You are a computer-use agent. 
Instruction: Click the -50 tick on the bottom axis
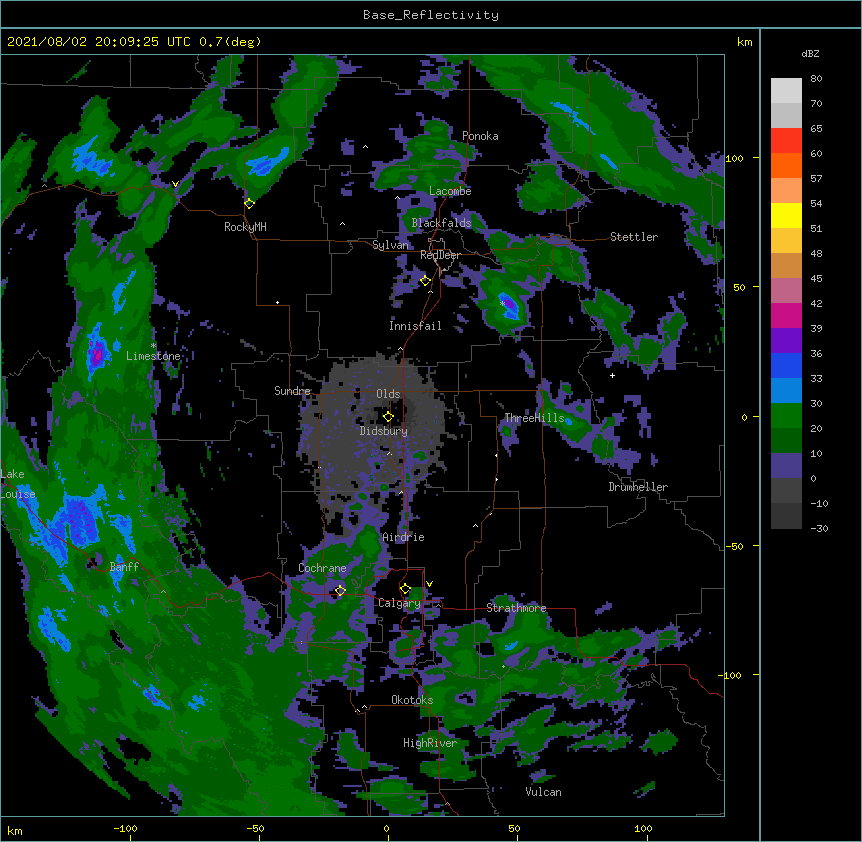point(255,828)
